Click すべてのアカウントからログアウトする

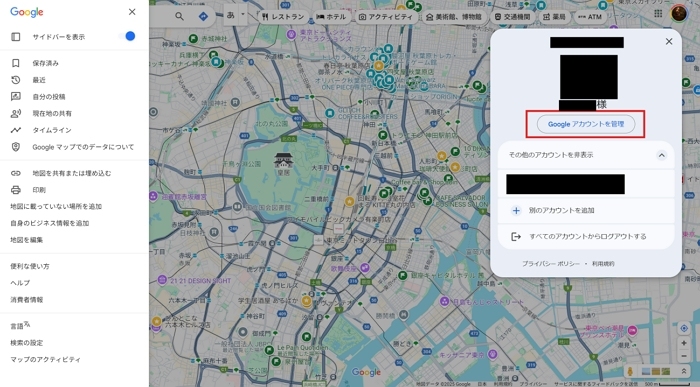pyautogui.click(x=586, y=237)
